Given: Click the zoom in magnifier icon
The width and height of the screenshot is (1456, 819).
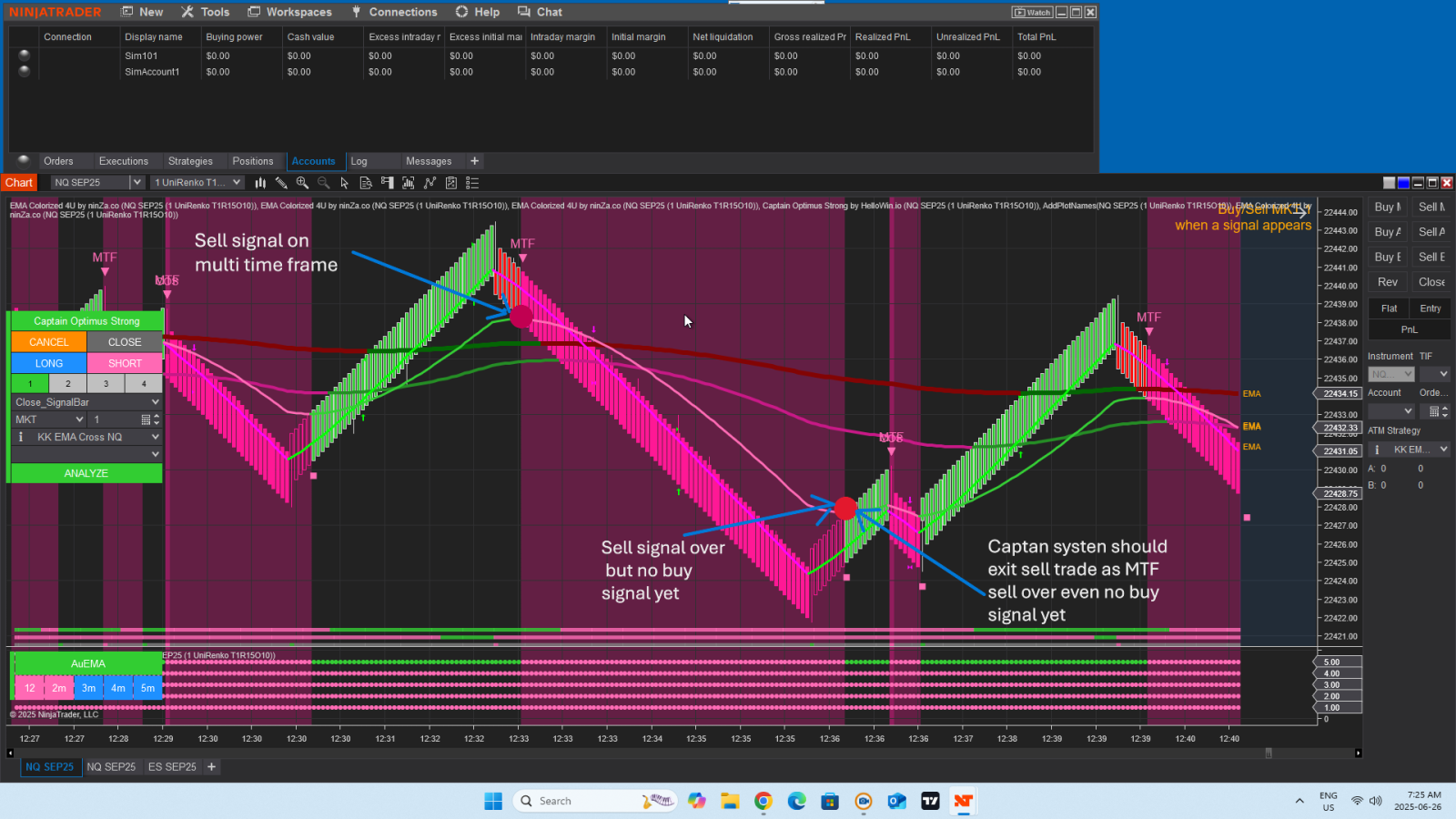Looking at the screenshot, I should (302, 183).
